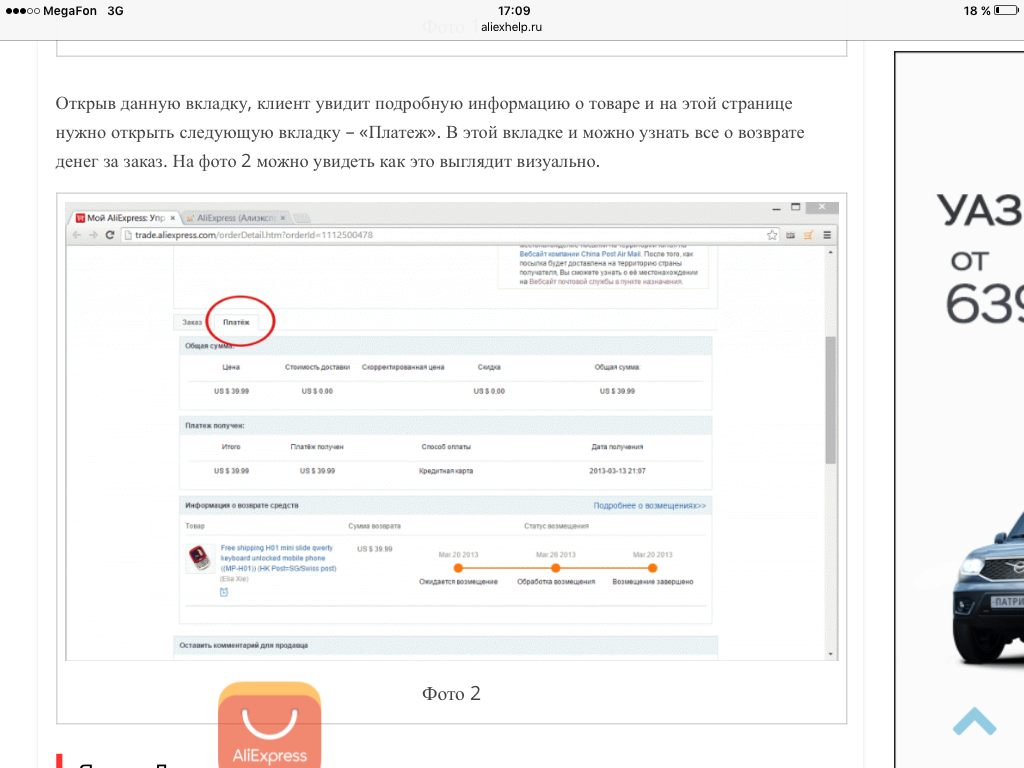Tap the battery indicator in status bar

pyautogui.click(x=1006, y=10)
